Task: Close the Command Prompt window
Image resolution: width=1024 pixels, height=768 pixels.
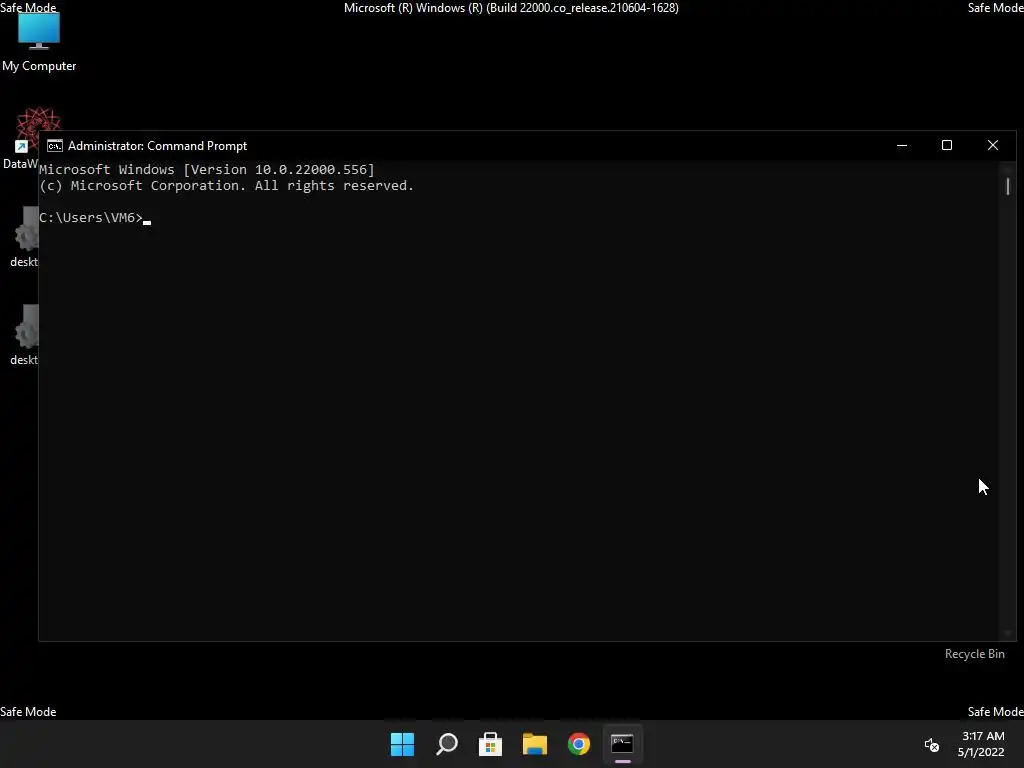Action: point(993,146)
